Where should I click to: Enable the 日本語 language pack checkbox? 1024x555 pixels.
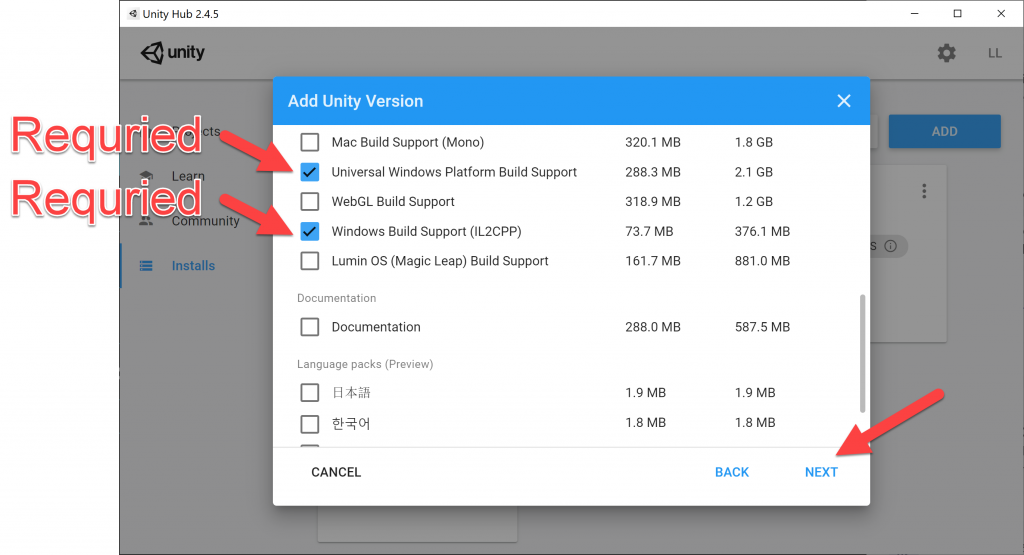(x=310, y=392)
